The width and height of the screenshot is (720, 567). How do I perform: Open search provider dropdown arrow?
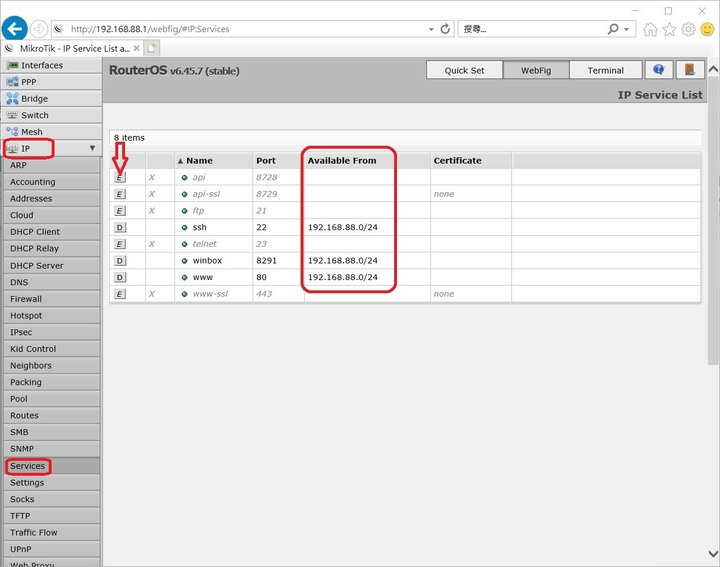tap(627, 29)
